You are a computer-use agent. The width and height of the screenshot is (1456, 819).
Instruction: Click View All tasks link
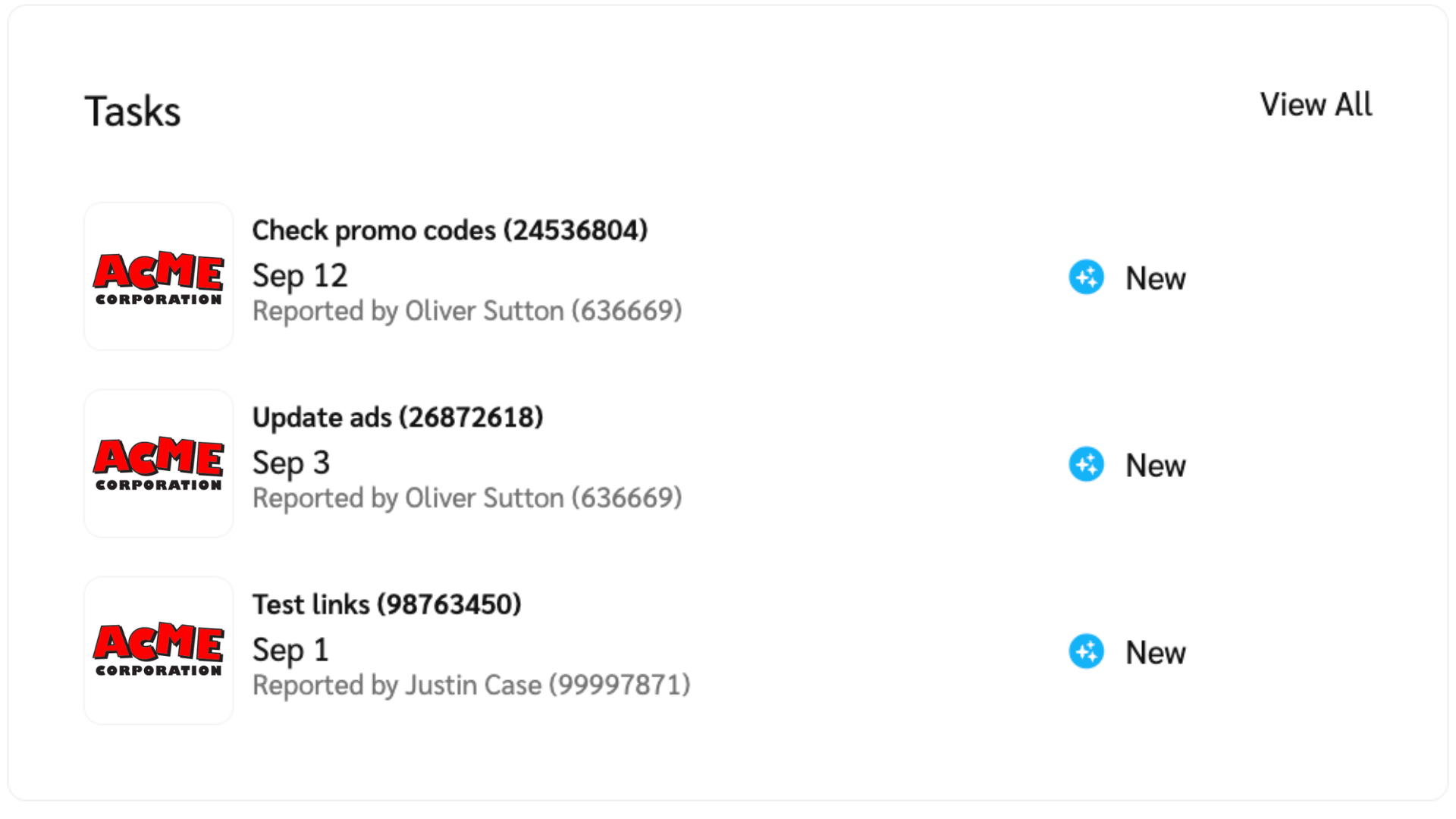pyautogui.click(x=1316, y=105)
